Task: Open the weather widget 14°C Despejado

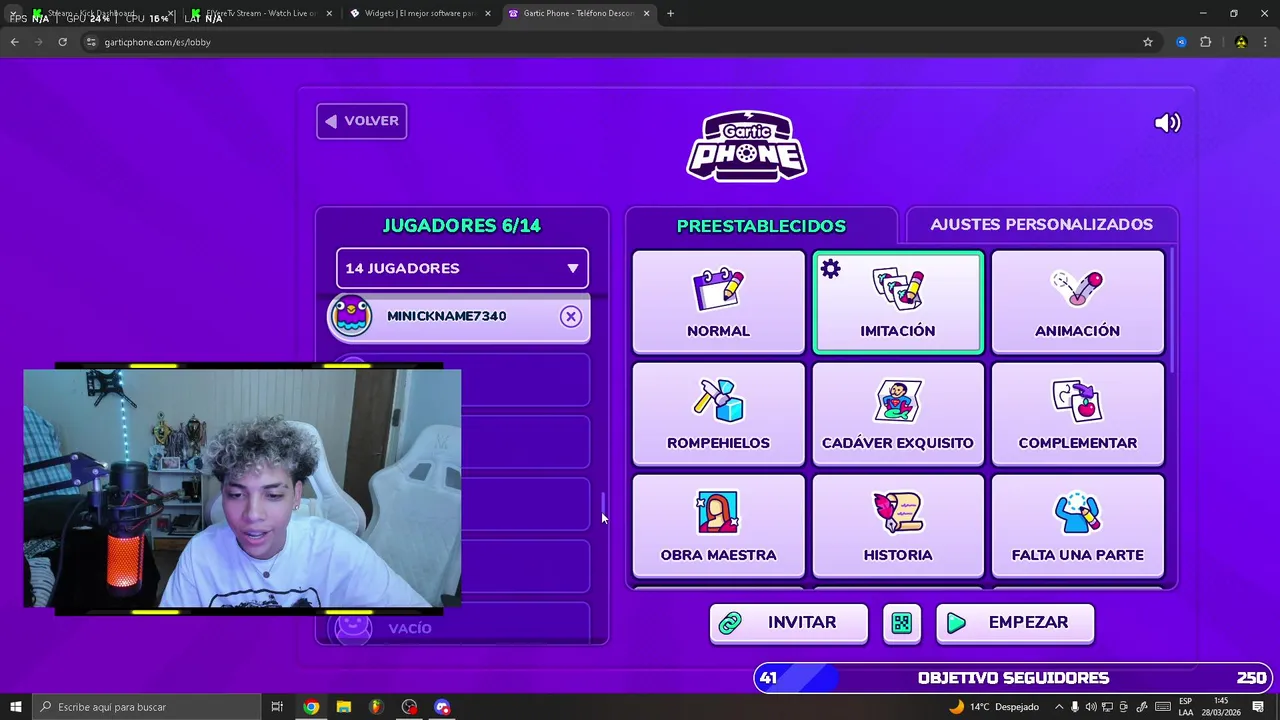Action: point(993,707)
